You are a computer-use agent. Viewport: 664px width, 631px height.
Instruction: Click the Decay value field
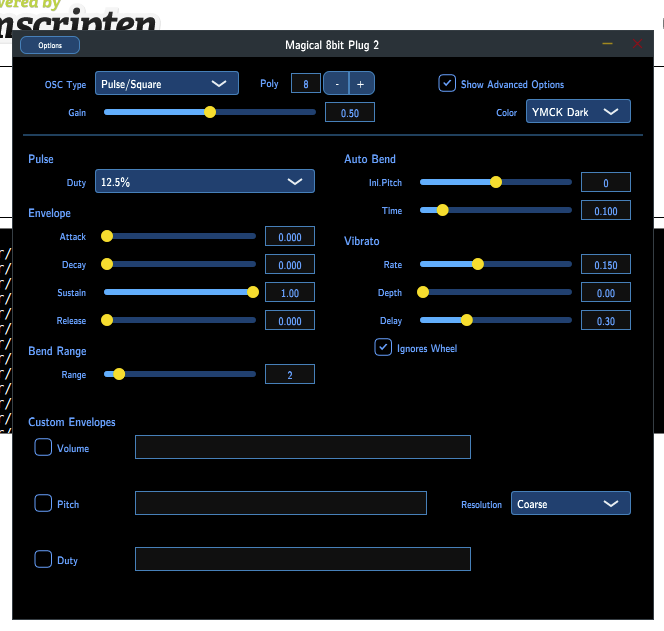click(x=290, y=264)
